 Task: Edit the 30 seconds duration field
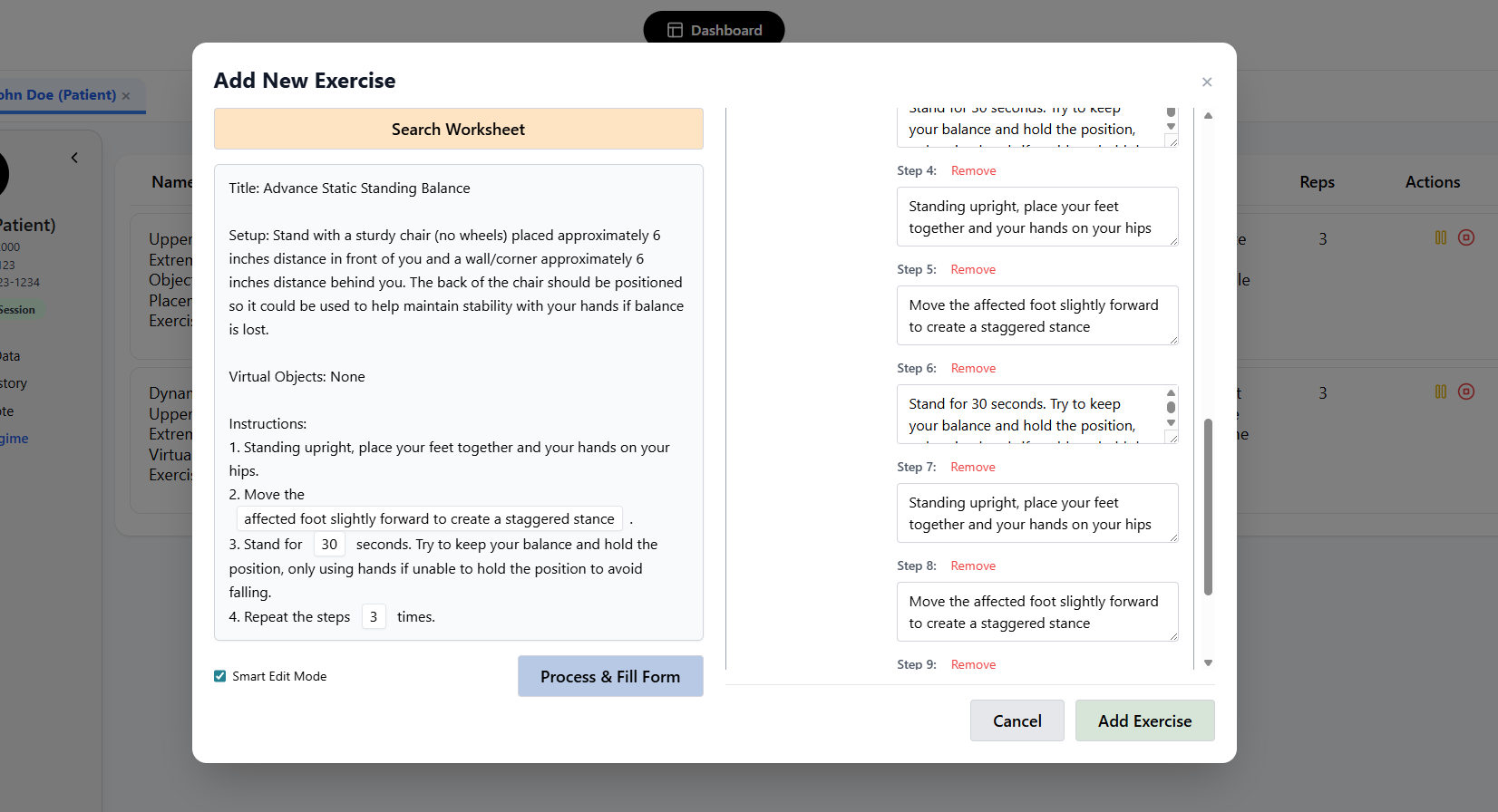(329, 545)
